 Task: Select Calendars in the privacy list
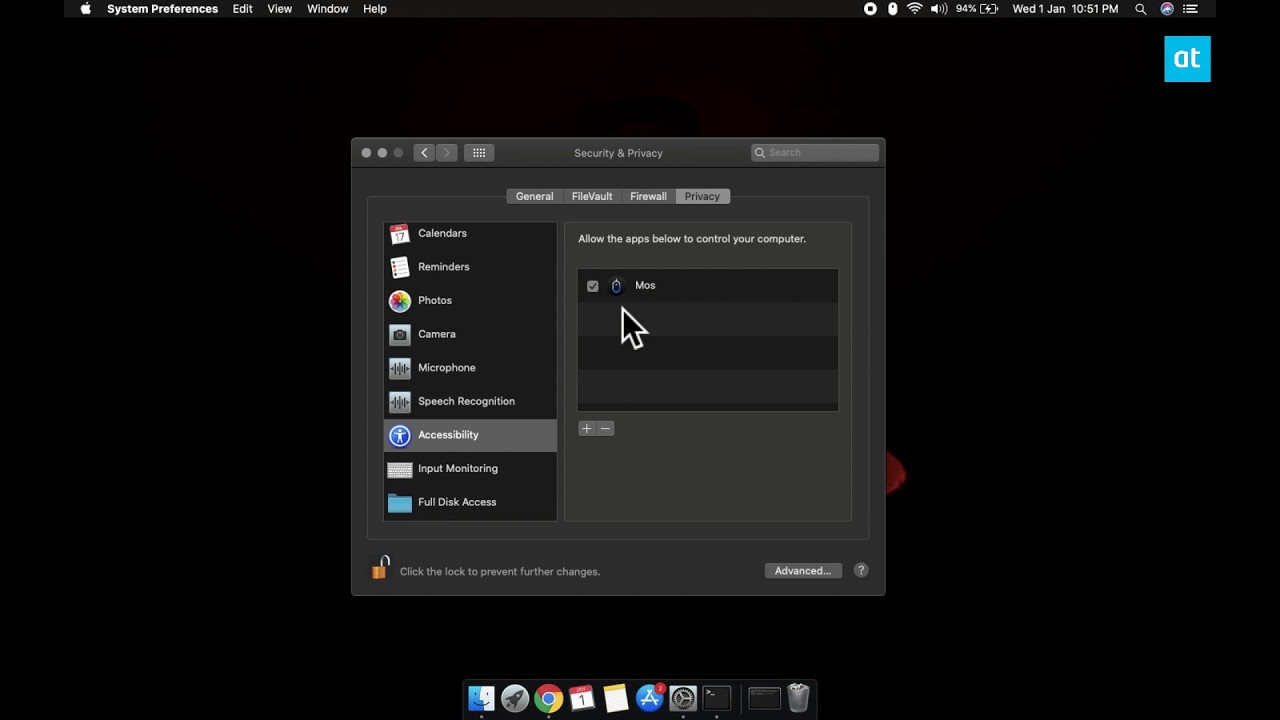point(470,233)
